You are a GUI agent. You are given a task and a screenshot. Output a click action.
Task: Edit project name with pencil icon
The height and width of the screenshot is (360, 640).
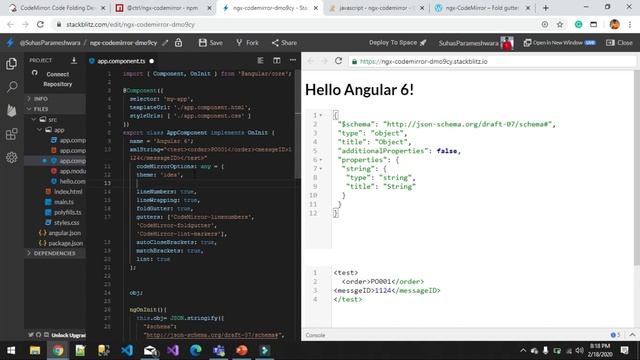[165, 42]
